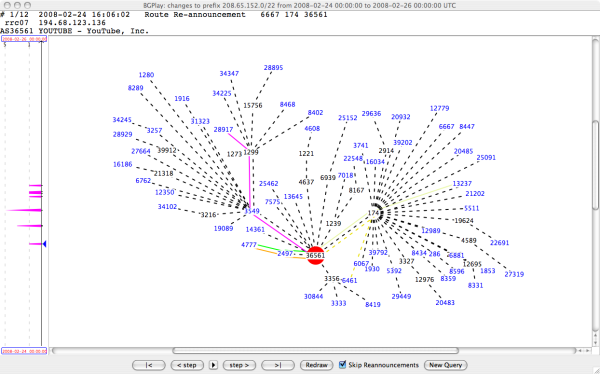Select the AS 3356 node

click(331, 278)
